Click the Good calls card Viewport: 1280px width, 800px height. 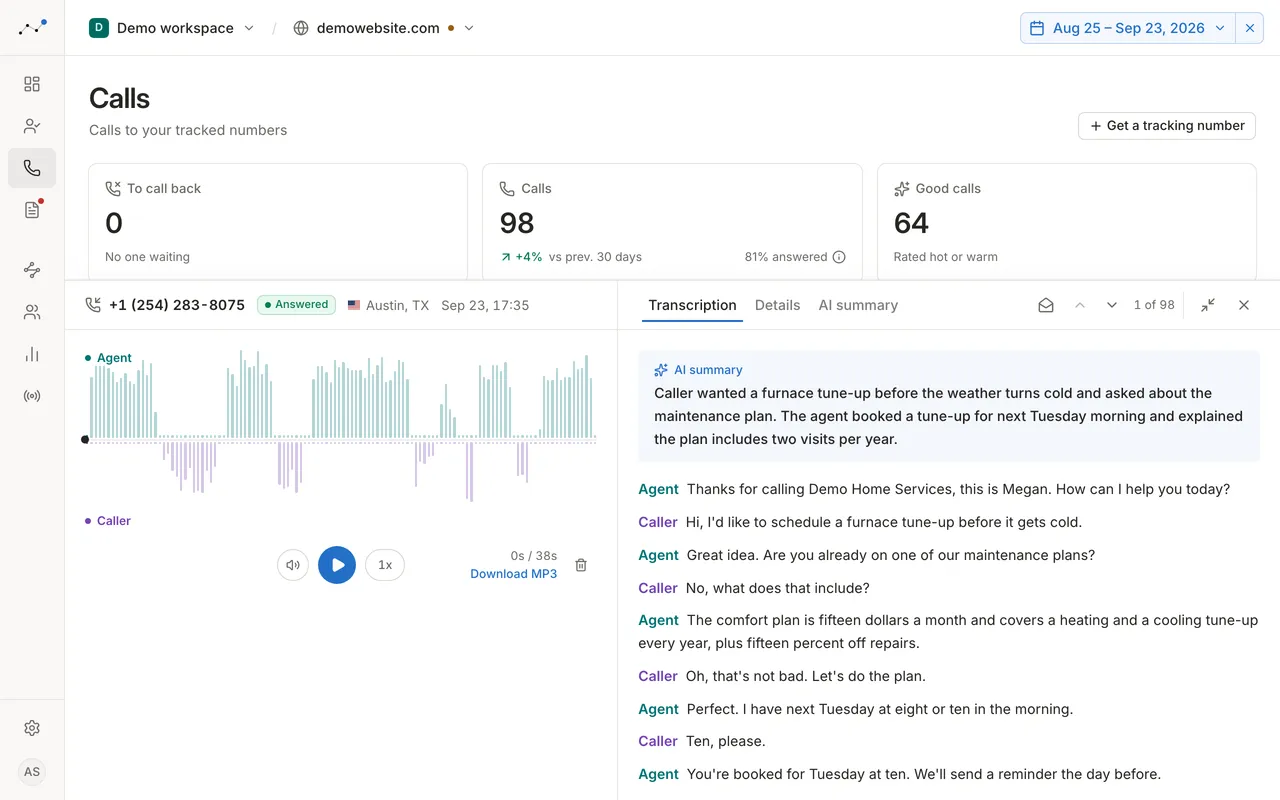pyautogui.click(x=1067, y=222)
